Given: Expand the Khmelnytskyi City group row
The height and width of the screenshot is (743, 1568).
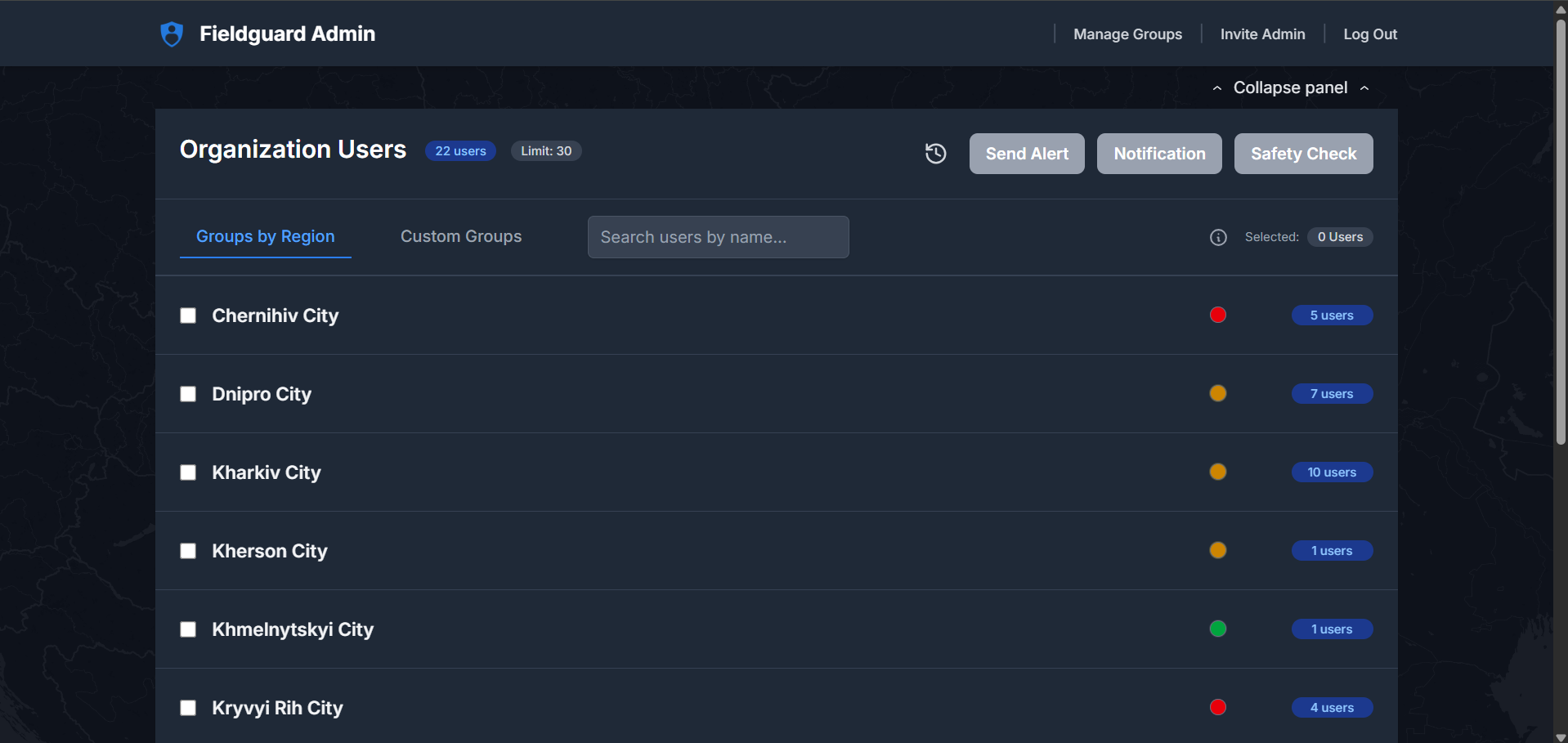Looking at the screenshot, I should 292,629.
